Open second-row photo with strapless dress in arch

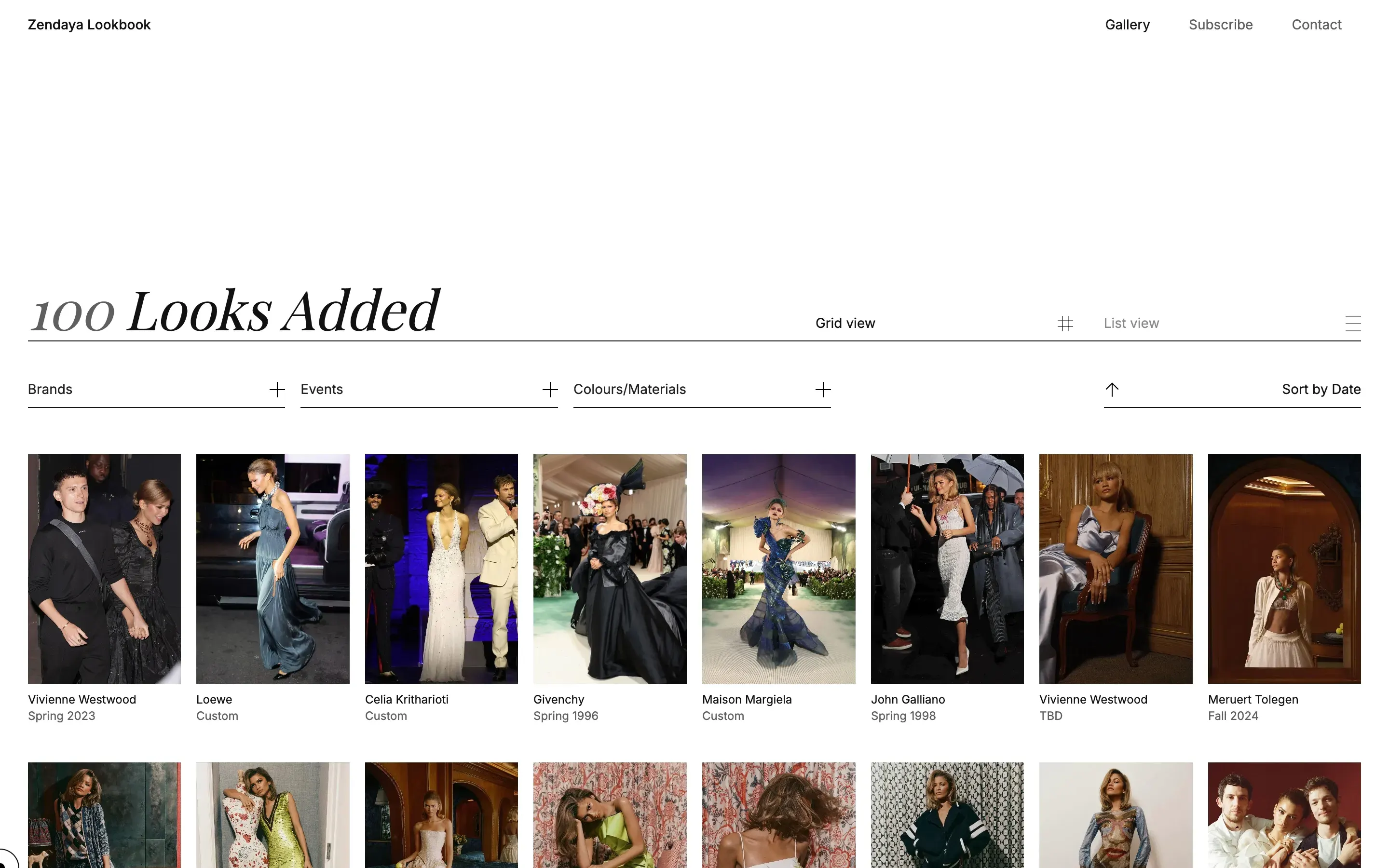[441, 815]
